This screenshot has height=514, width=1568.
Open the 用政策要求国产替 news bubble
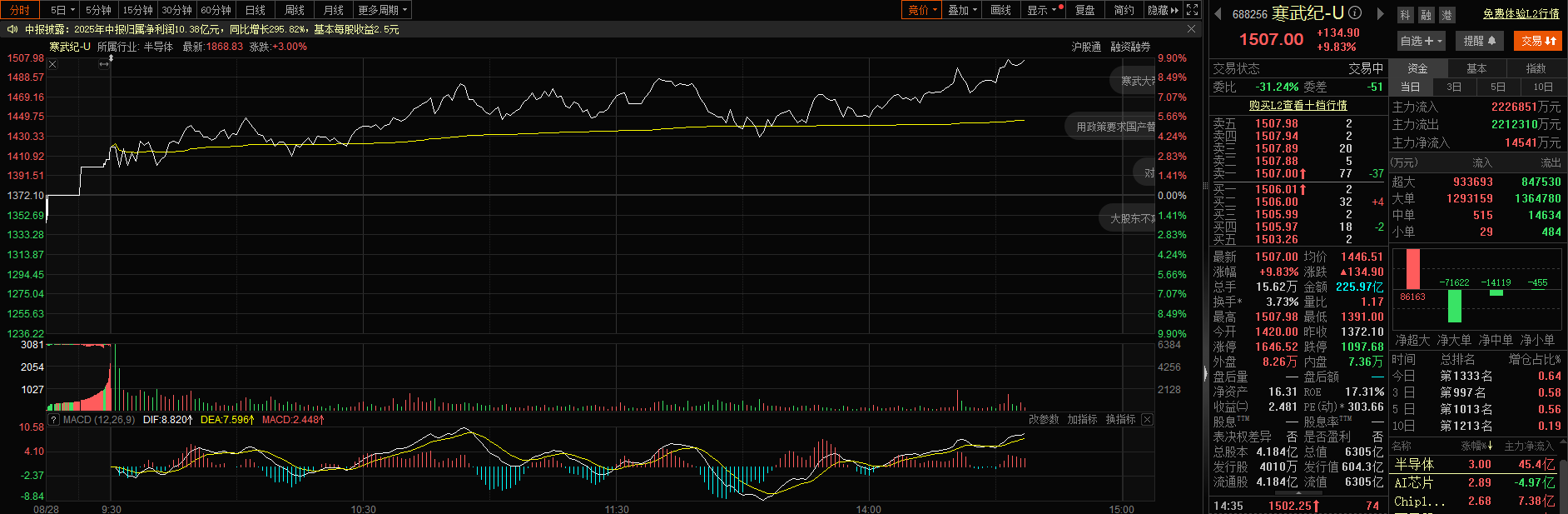(1110, 127)
